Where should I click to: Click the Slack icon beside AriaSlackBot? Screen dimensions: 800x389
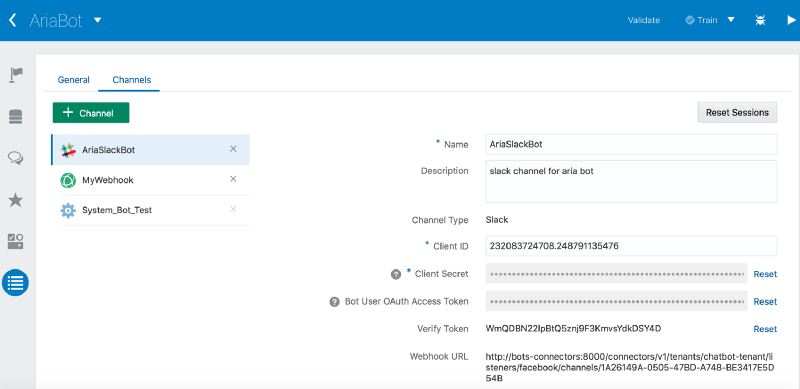(x=68, y=150)
